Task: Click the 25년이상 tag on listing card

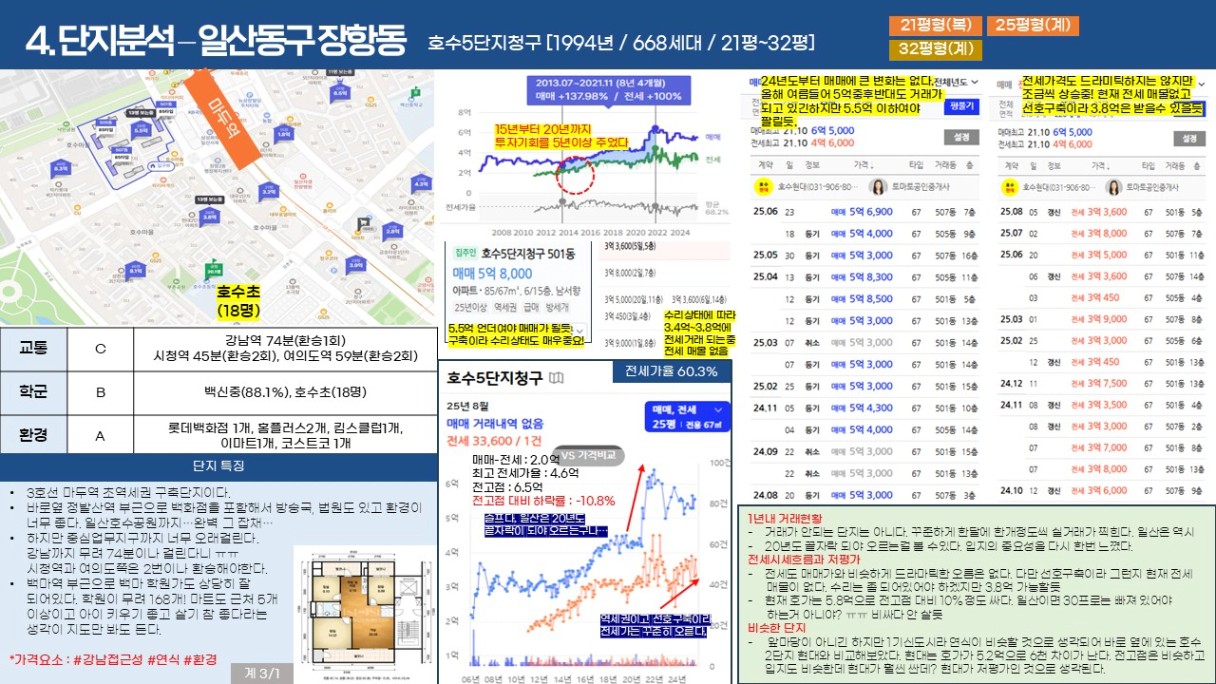Action: [x=469, y=307]
